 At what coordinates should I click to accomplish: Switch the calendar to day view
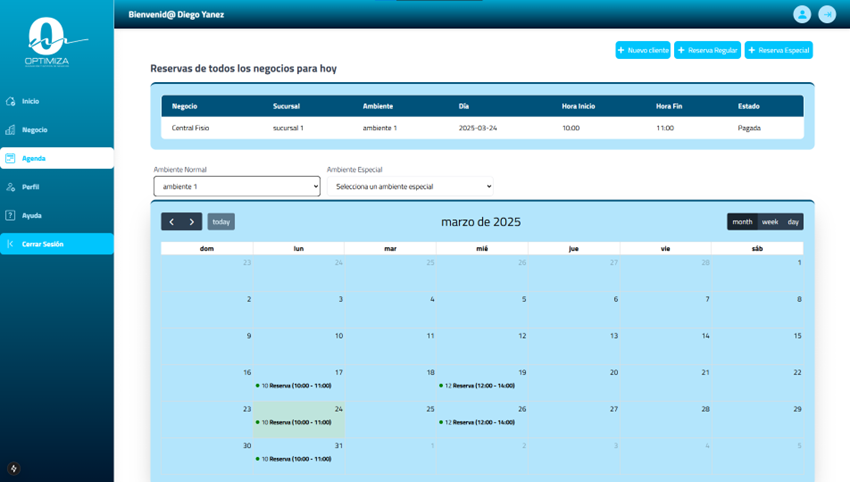pos(793,222)
